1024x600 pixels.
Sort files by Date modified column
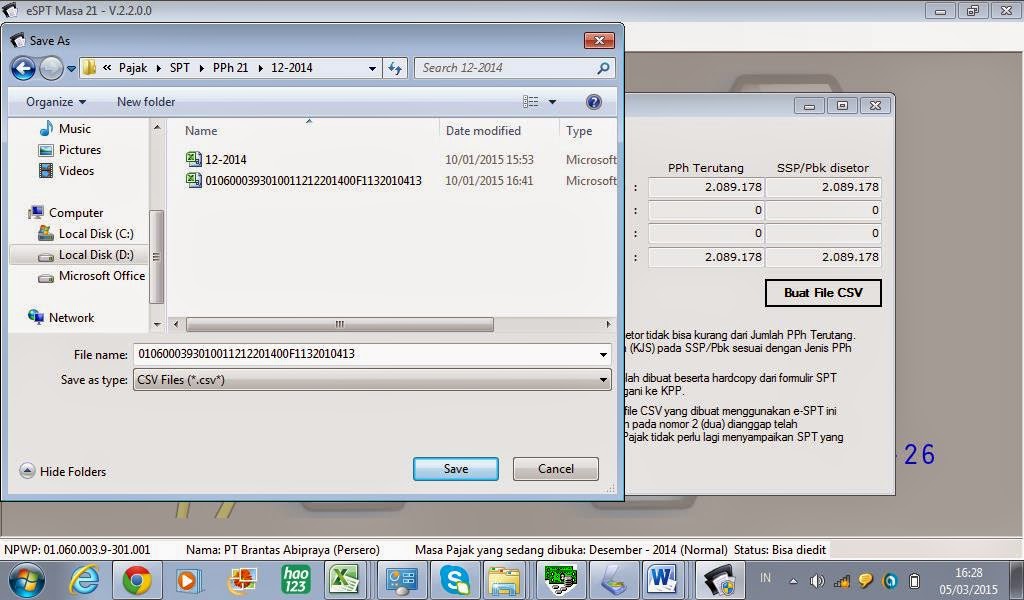[x=486, y=130]
